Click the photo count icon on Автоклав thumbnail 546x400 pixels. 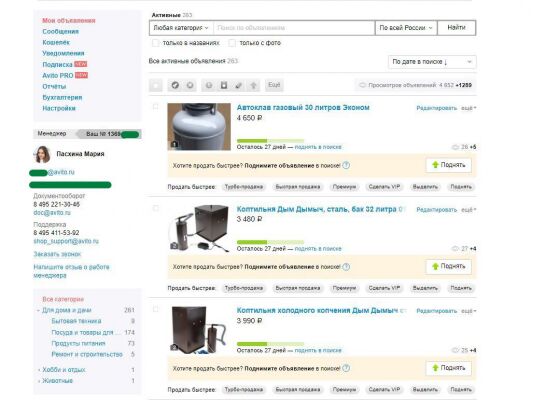[175, 144]
